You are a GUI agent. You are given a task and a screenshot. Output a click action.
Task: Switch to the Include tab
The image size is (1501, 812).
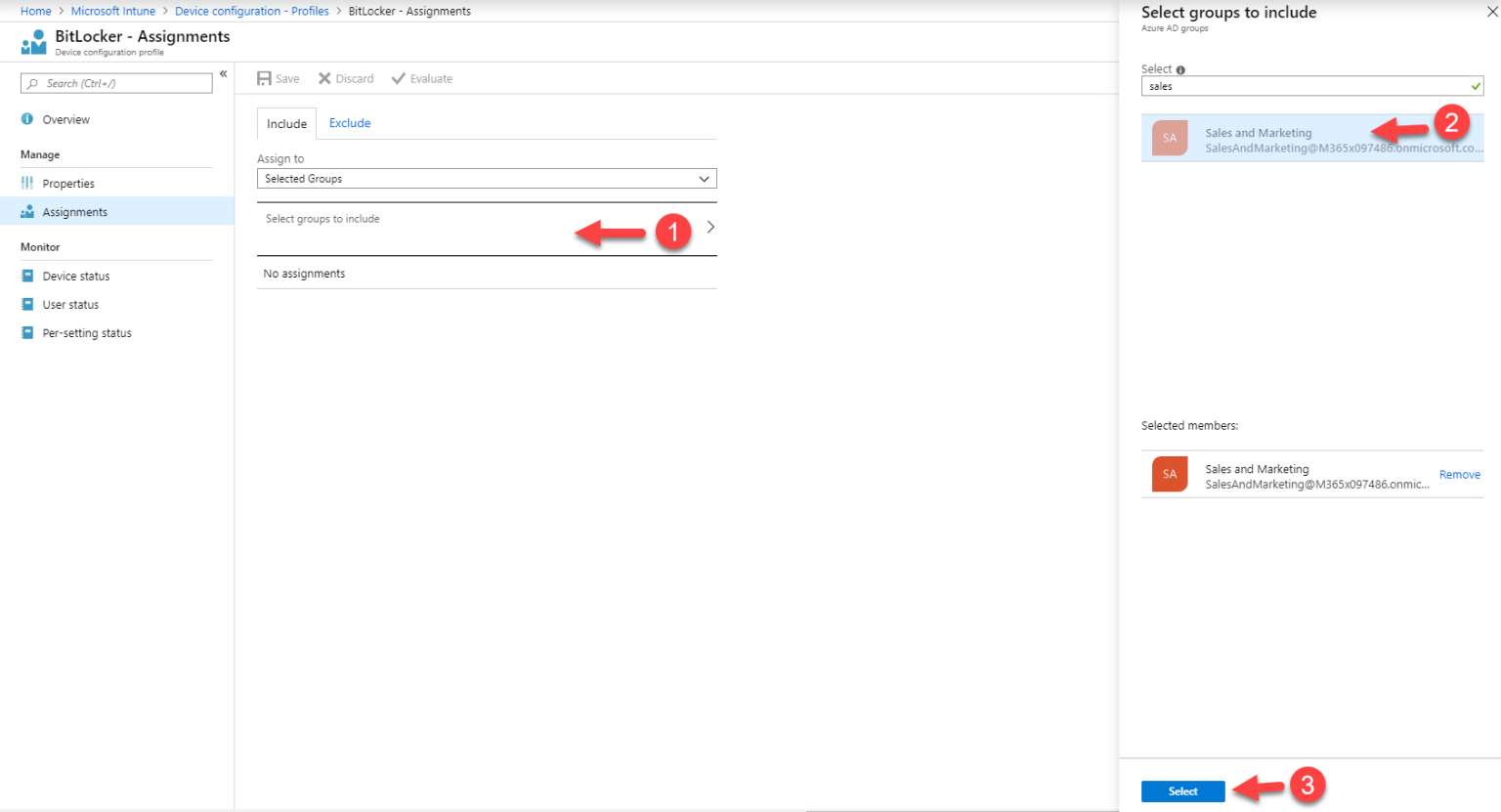click(285, 123)
